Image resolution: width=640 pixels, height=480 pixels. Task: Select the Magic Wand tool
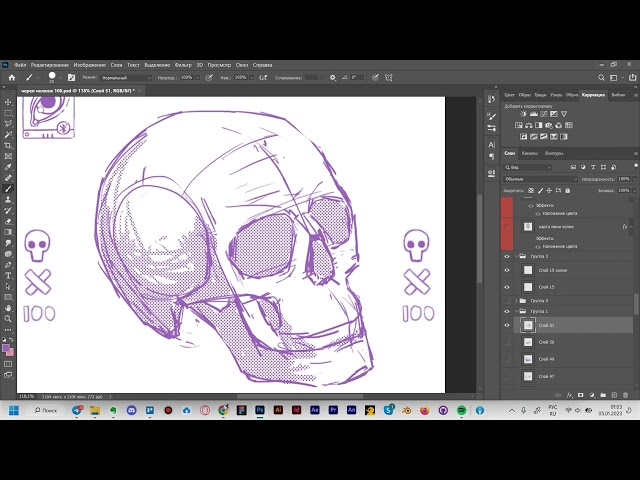coord(8,134)
